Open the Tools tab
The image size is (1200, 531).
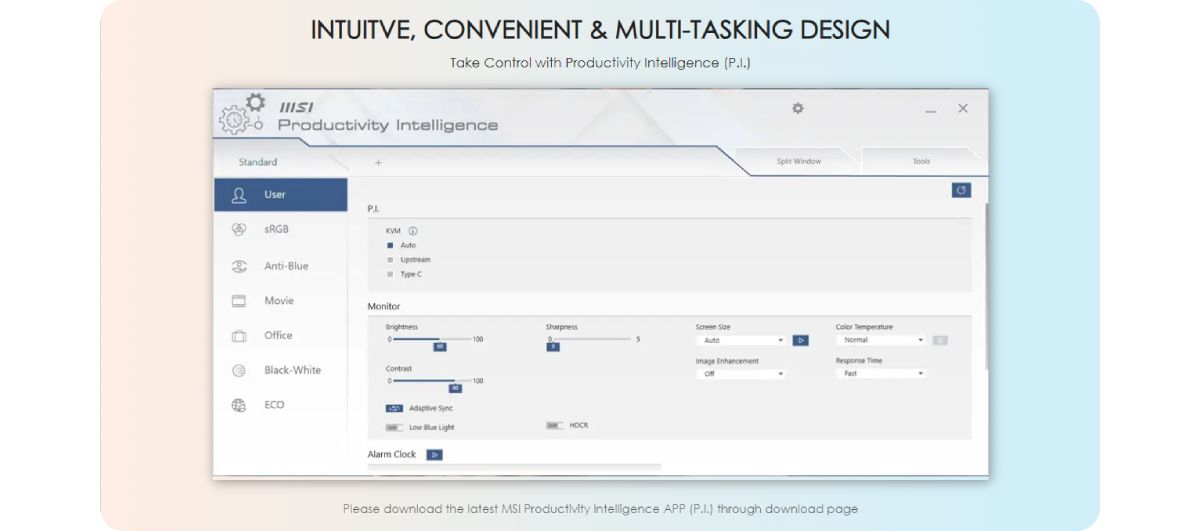pyautogui.click(x=921, y=161)
